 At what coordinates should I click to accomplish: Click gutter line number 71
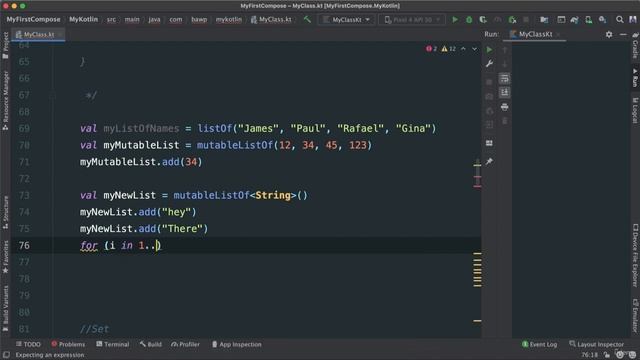(24, 162)
